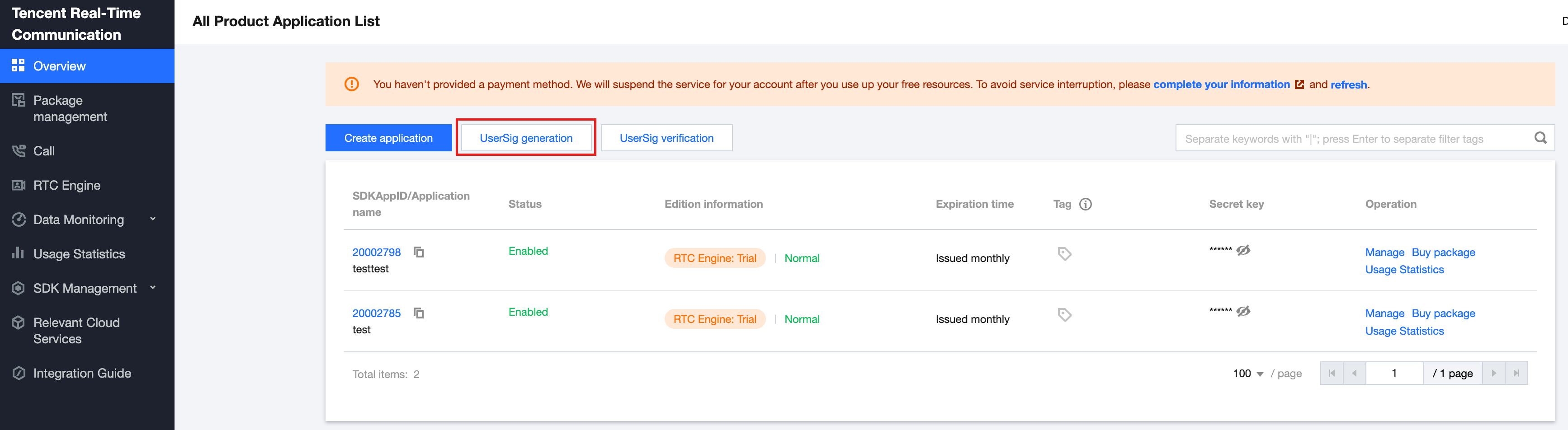1568x430 pixels.
Task: Copy SDKAppID 20002798 using copy icon
Action: click(418, 252)
